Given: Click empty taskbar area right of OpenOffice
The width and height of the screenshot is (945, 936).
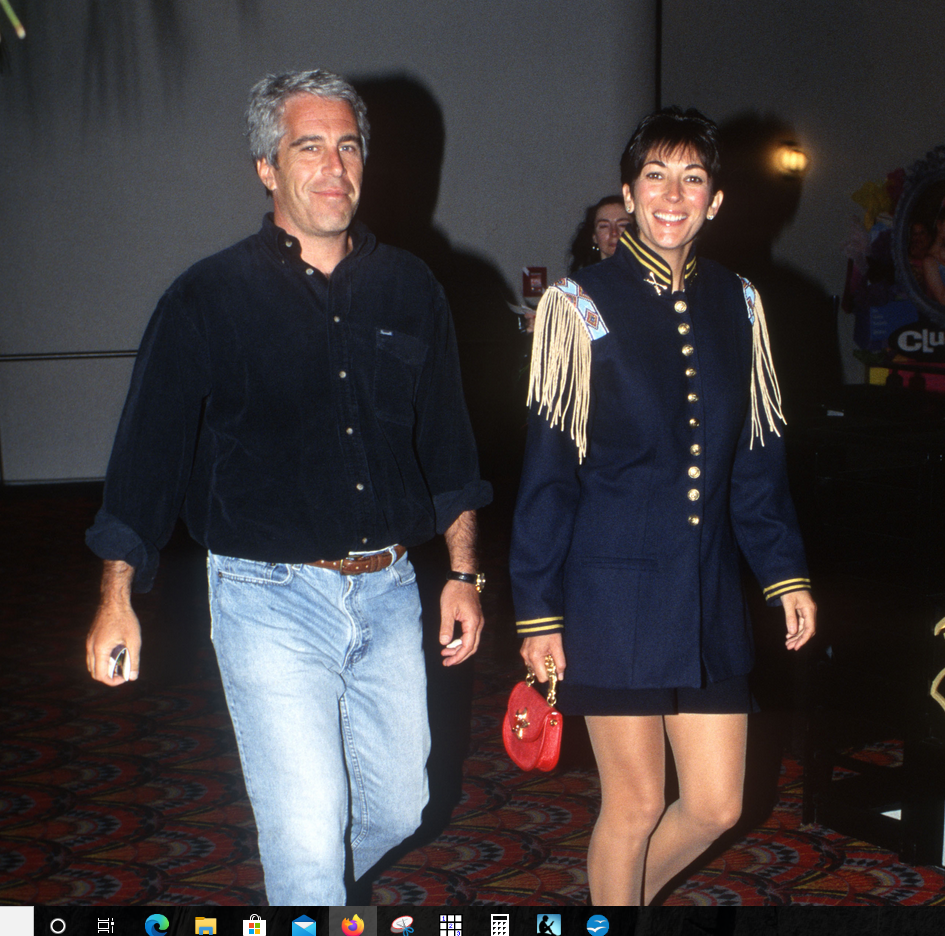Looking at the screenshot, I should [780, 922].
